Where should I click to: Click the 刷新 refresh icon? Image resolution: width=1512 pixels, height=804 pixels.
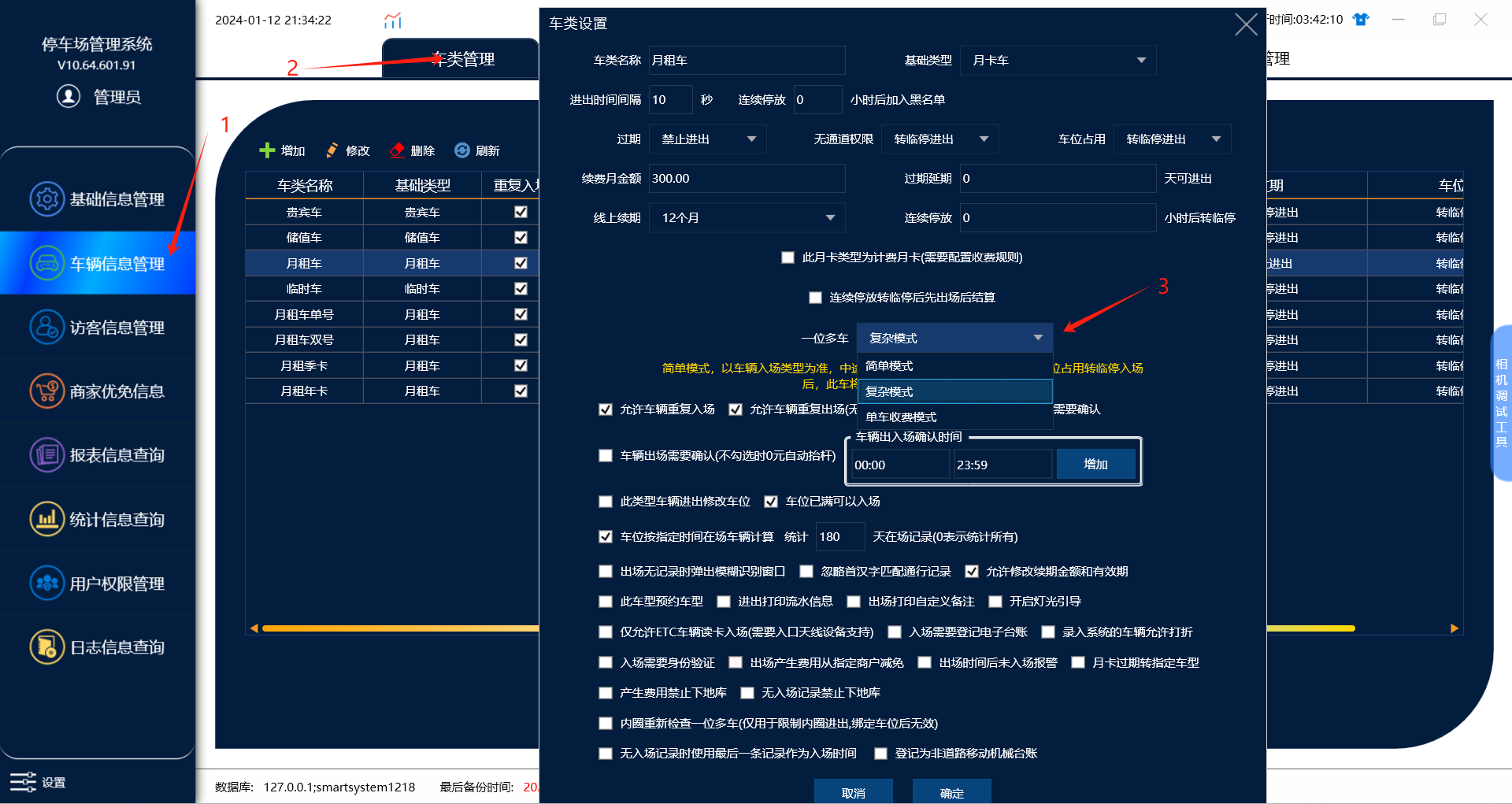point(462,150)
